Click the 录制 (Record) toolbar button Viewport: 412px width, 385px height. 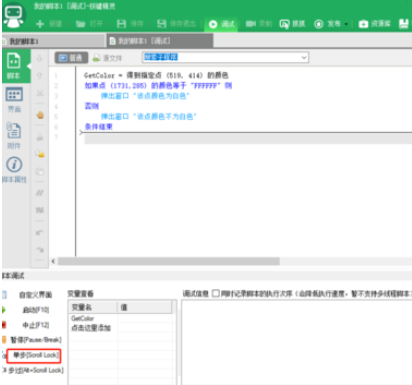[x=259, y=24]
